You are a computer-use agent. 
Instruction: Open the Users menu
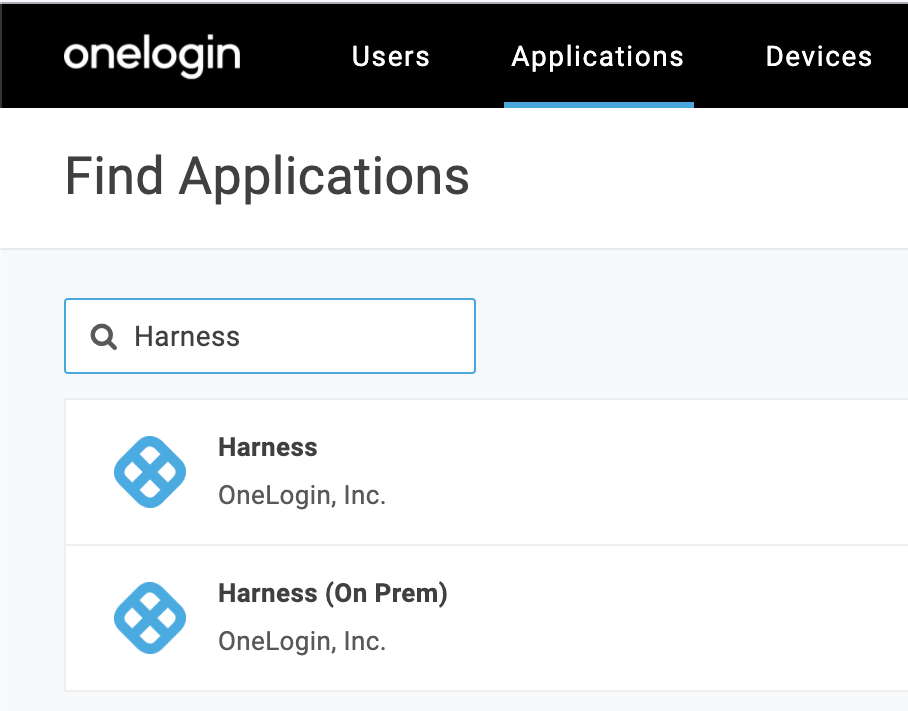(x=391, y=57)
